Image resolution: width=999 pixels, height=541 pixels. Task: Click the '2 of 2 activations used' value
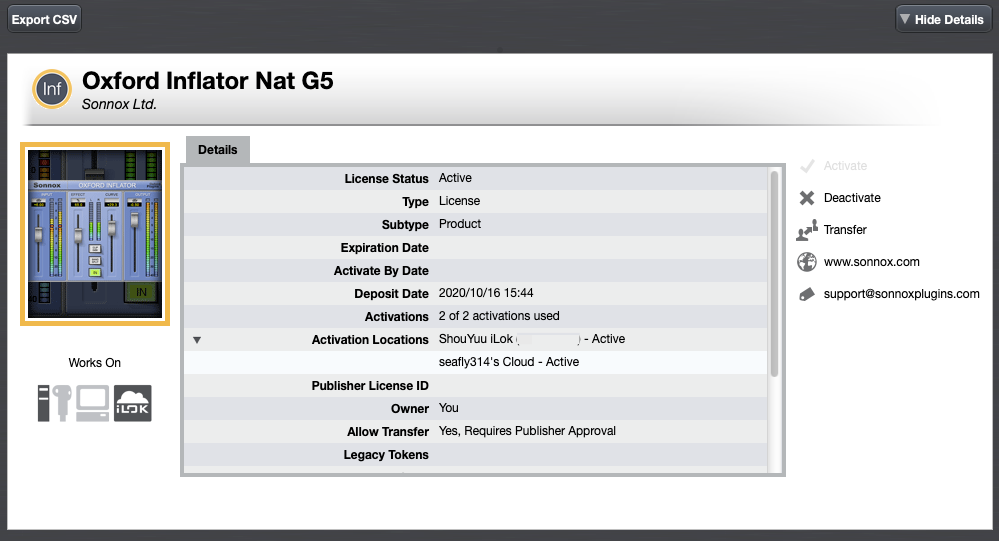point(499,316)
